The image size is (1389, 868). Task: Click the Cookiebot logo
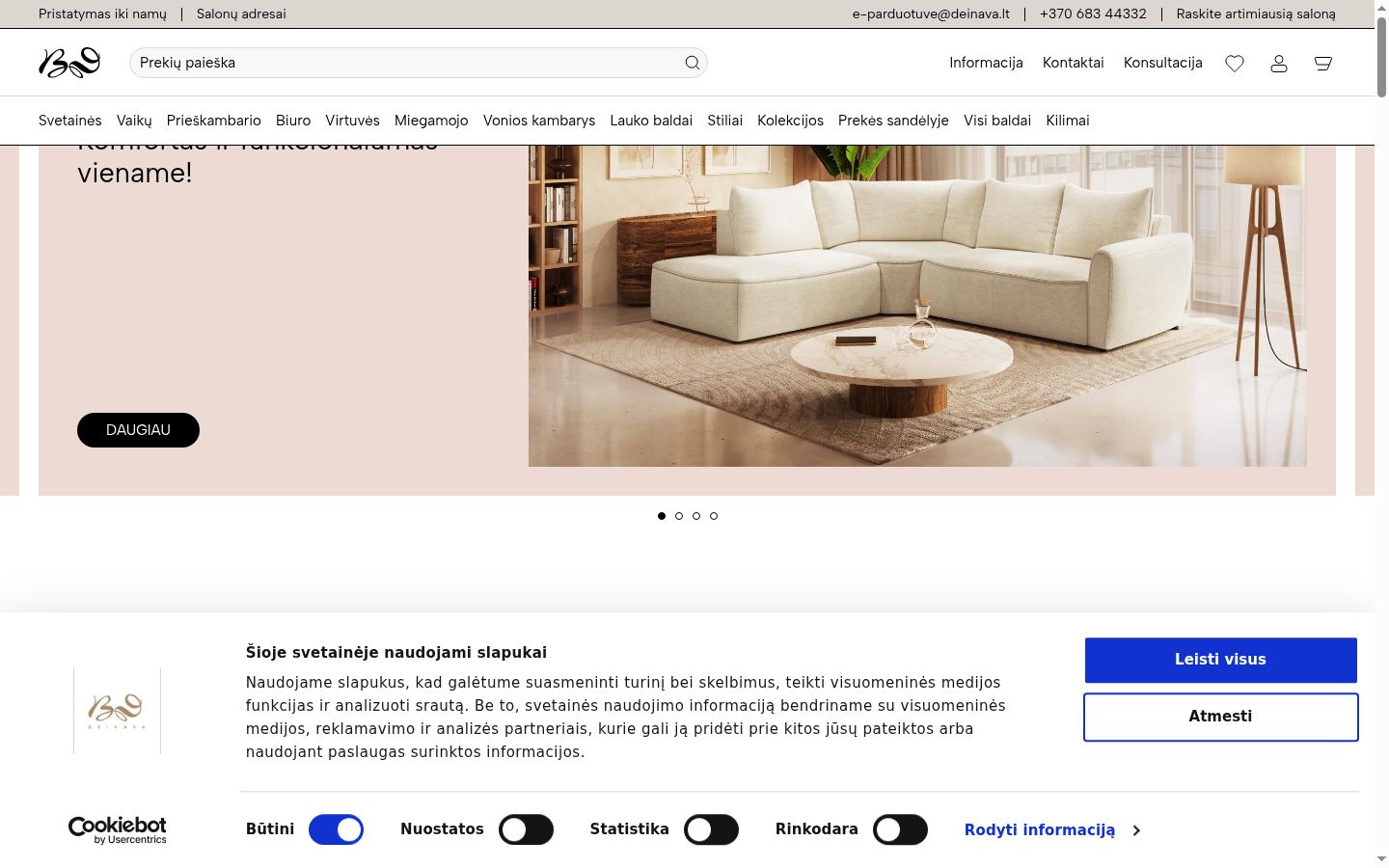[117, 829]
